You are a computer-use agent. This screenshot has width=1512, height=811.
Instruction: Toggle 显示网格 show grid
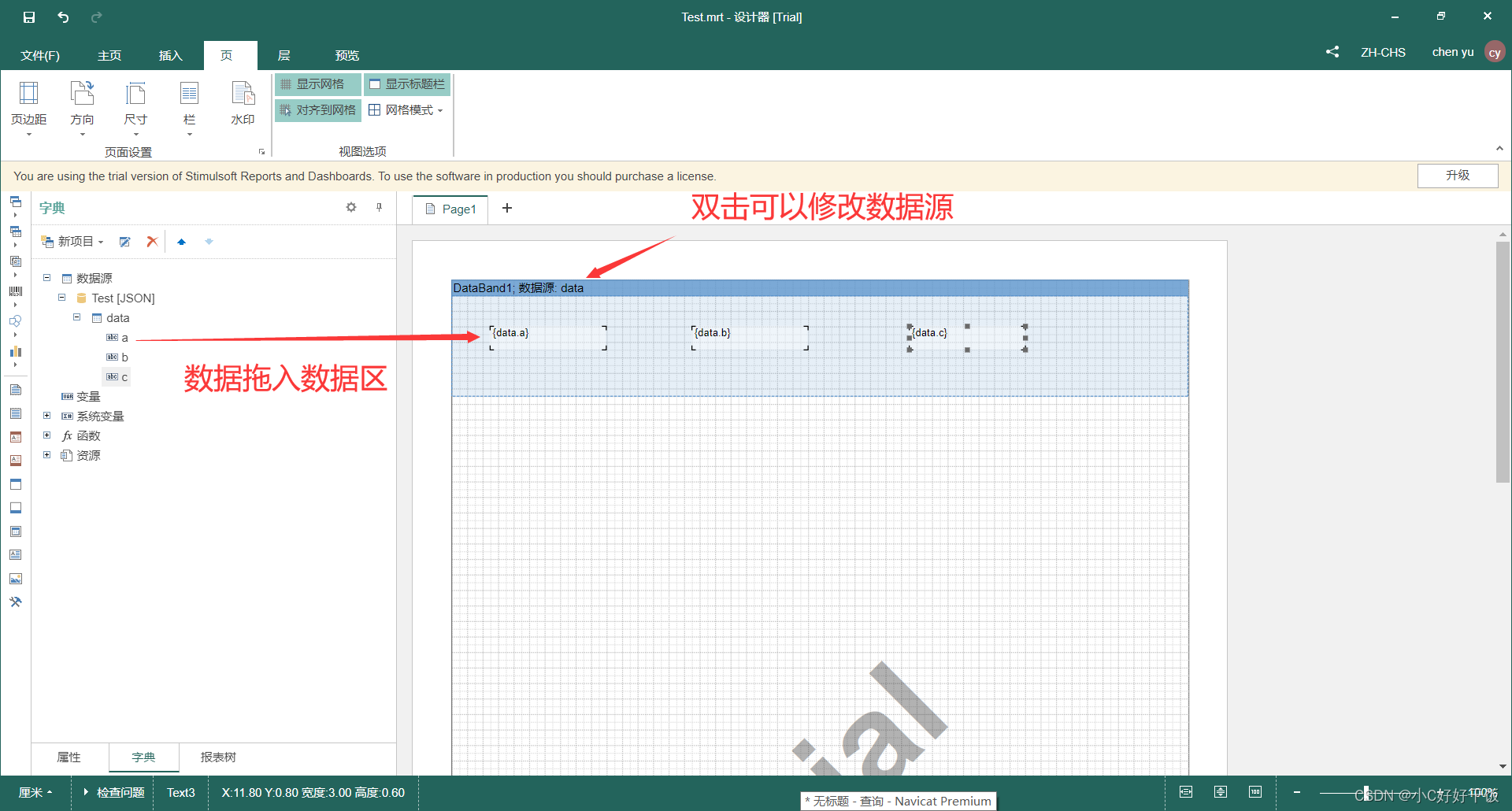[x=318, y=84]
